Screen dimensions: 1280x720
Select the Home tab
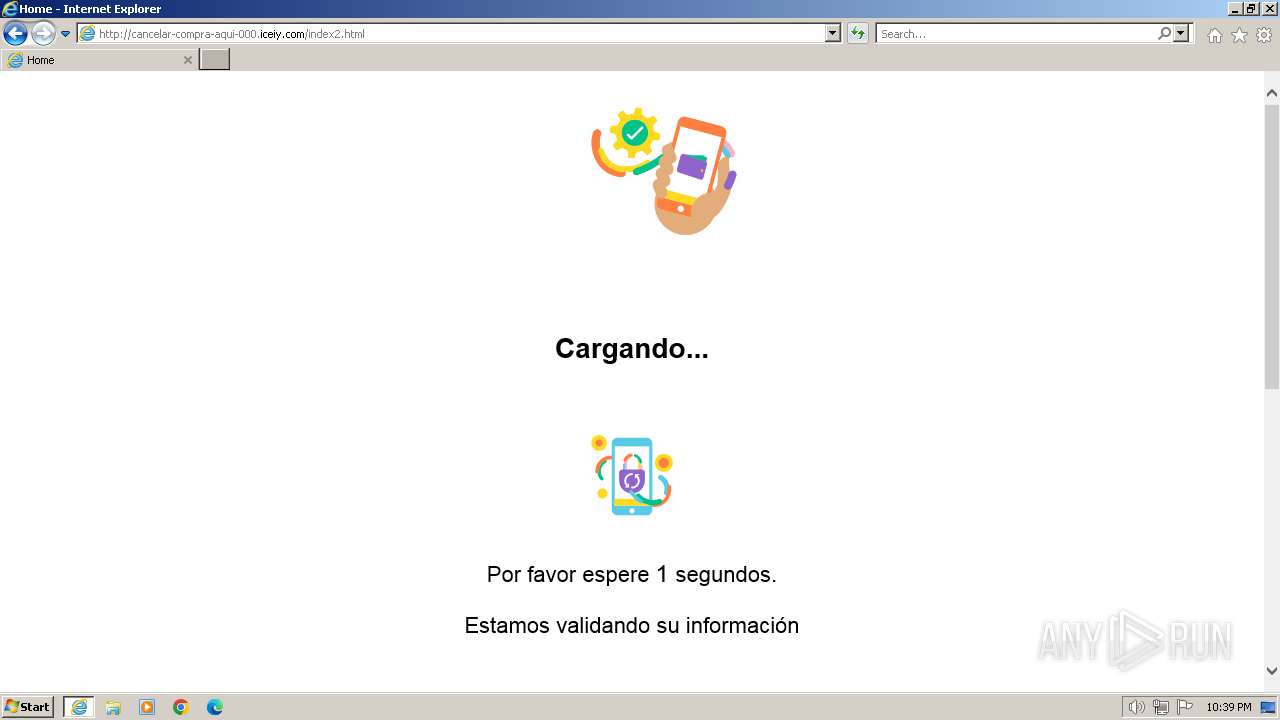click(99, 60)
